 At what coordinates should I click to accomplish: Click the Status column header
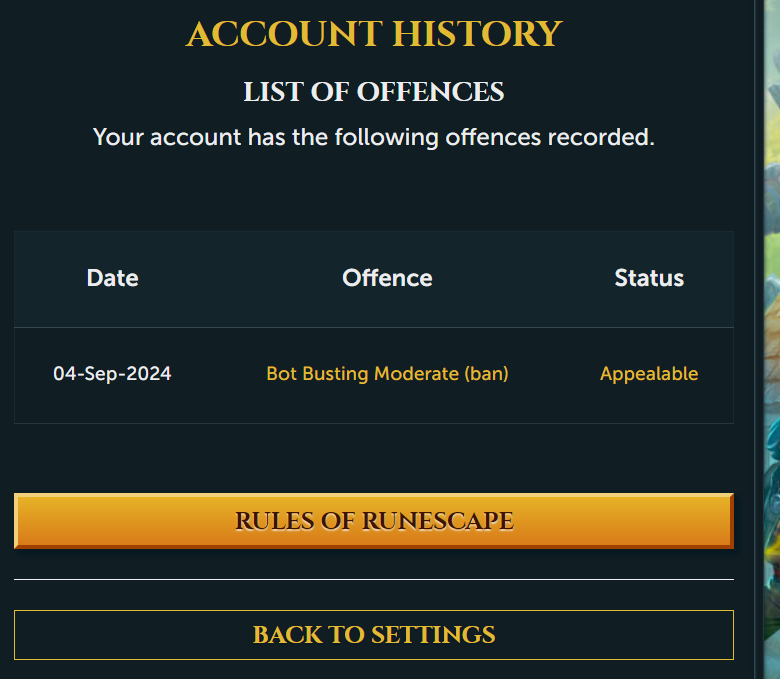coord(649,278)
